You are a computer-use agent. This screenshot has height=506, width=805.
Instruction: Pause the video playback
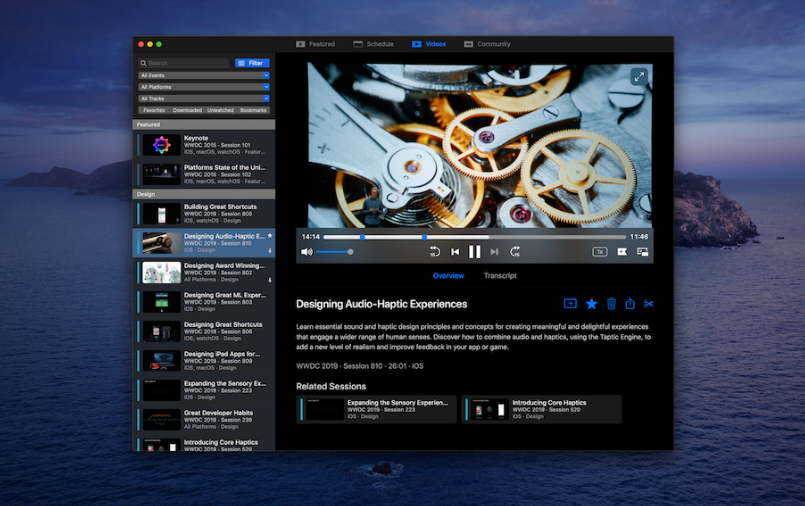(474, 252)
